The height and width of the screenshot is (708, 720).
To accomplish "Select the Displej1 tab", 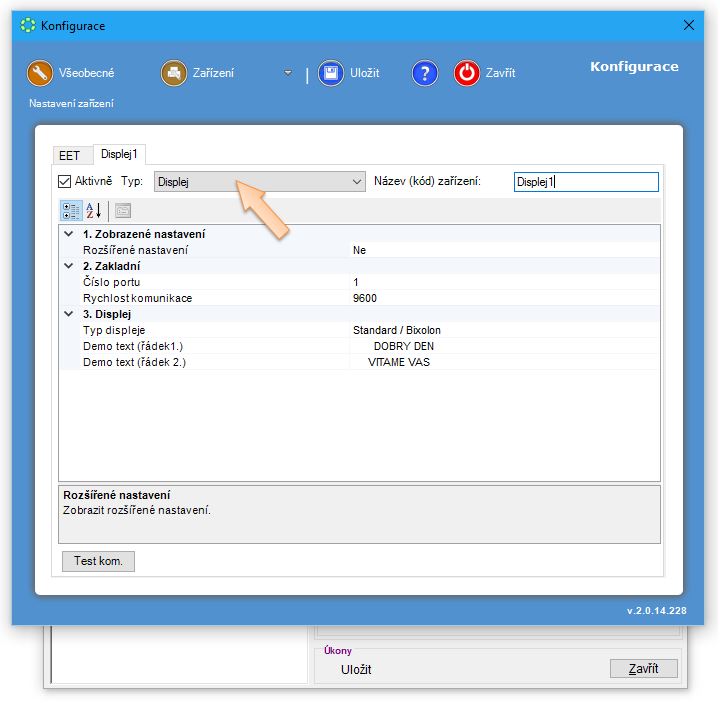I will click(x=120, y=154).
